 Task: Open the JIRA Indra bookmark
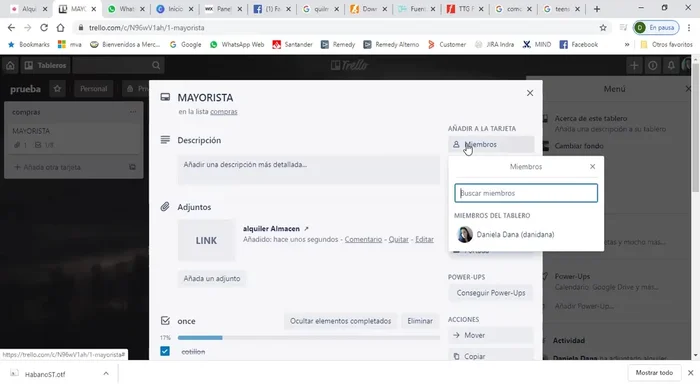(x=494, y=45)
